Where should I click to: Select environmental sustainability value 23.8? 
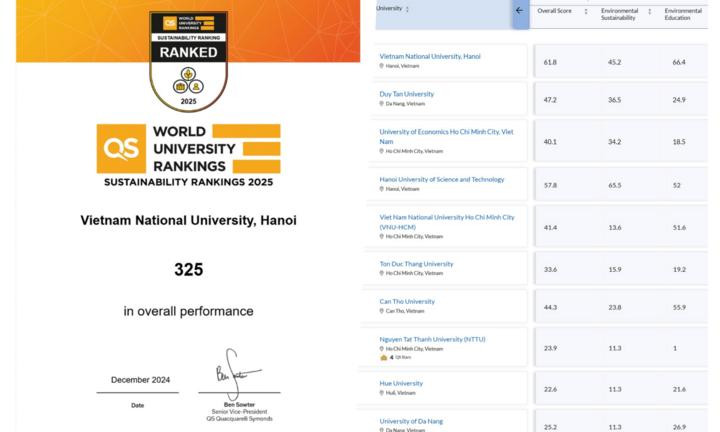(x=614, y=308)
